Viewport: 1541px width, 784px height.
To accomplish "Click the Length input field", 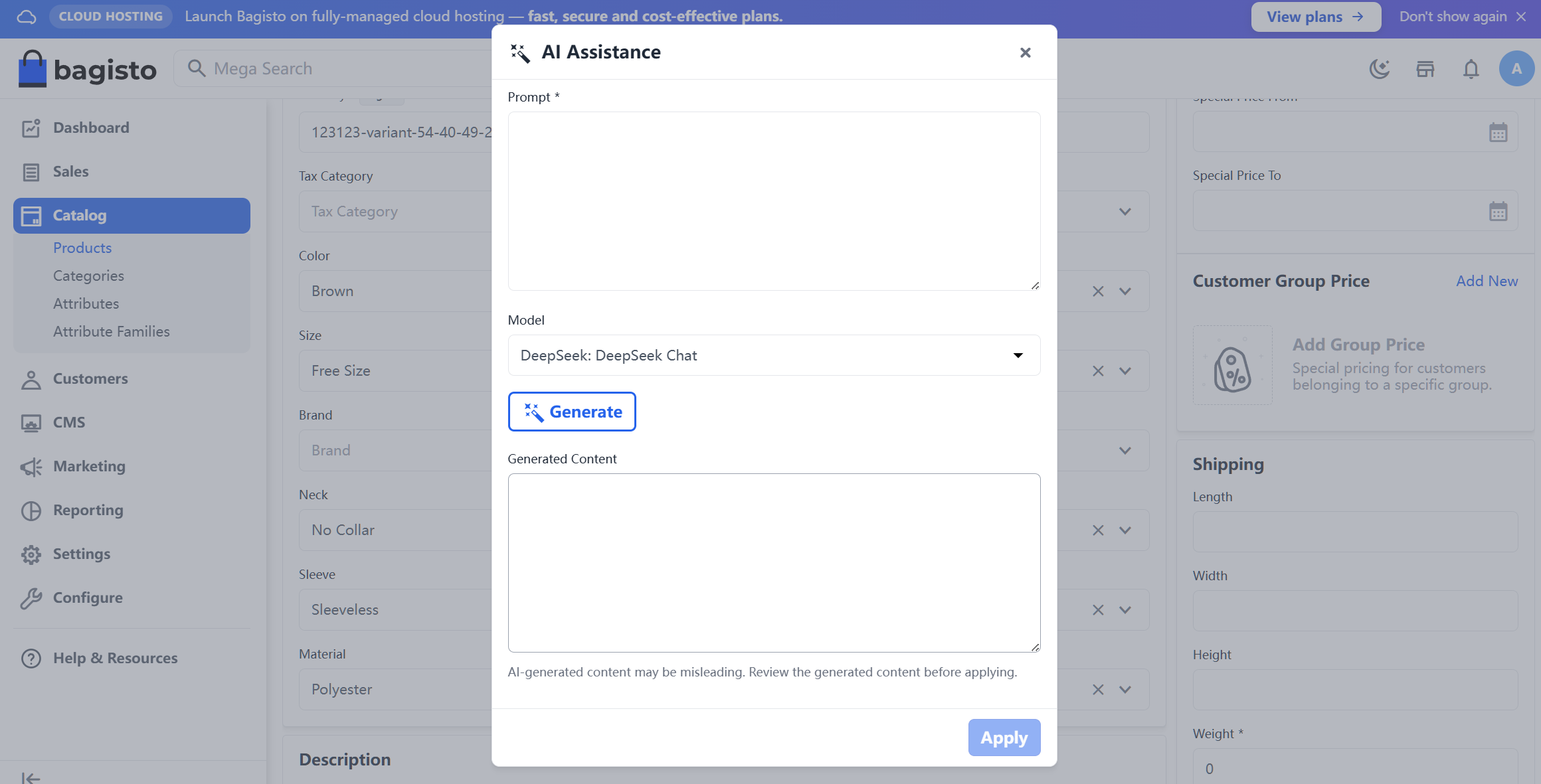I will tap(1355, 531).
